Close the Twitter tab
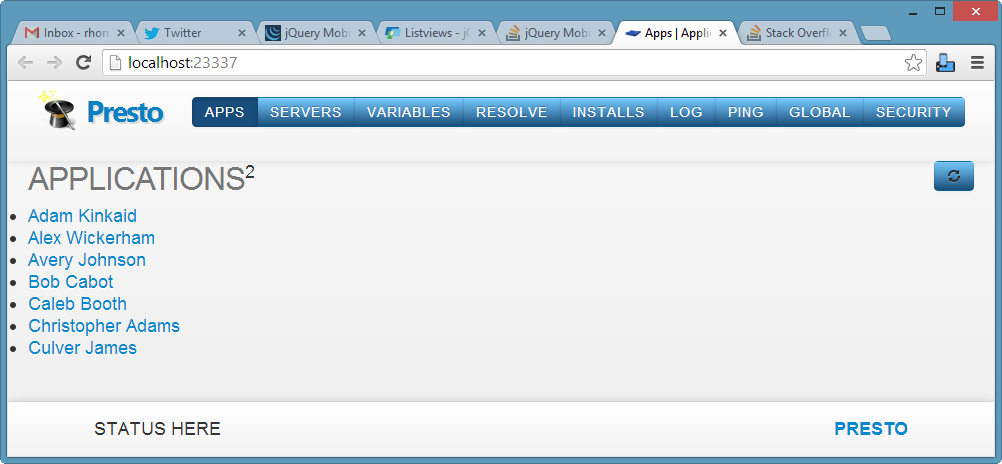The height and width of the screenshot is (464, 1002). [x=242, y=33]
